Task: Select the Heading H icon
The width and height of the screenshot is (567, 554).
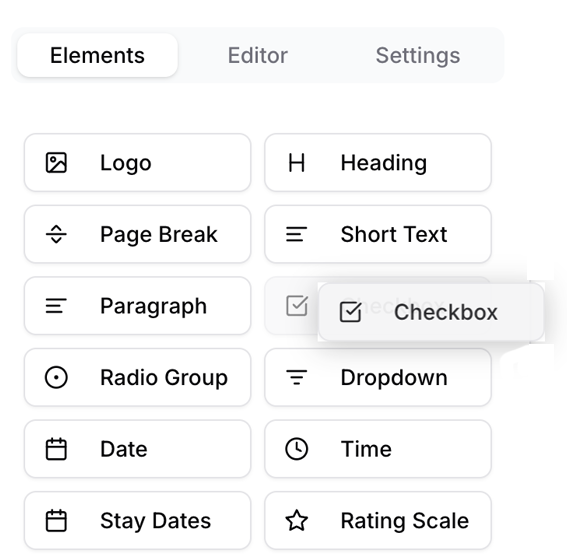Action: pos(297,163)
